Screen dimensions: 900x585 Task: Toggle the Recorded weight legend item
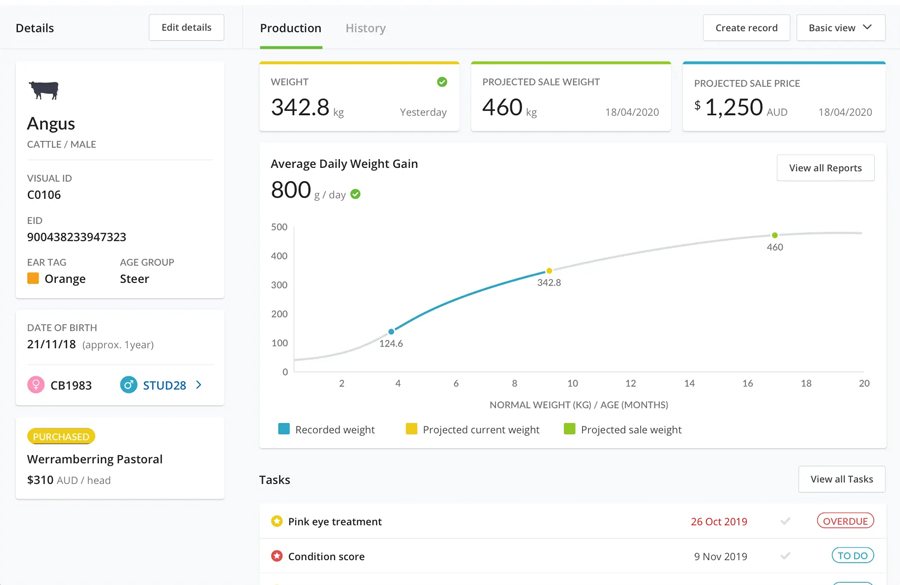(326, 429)
